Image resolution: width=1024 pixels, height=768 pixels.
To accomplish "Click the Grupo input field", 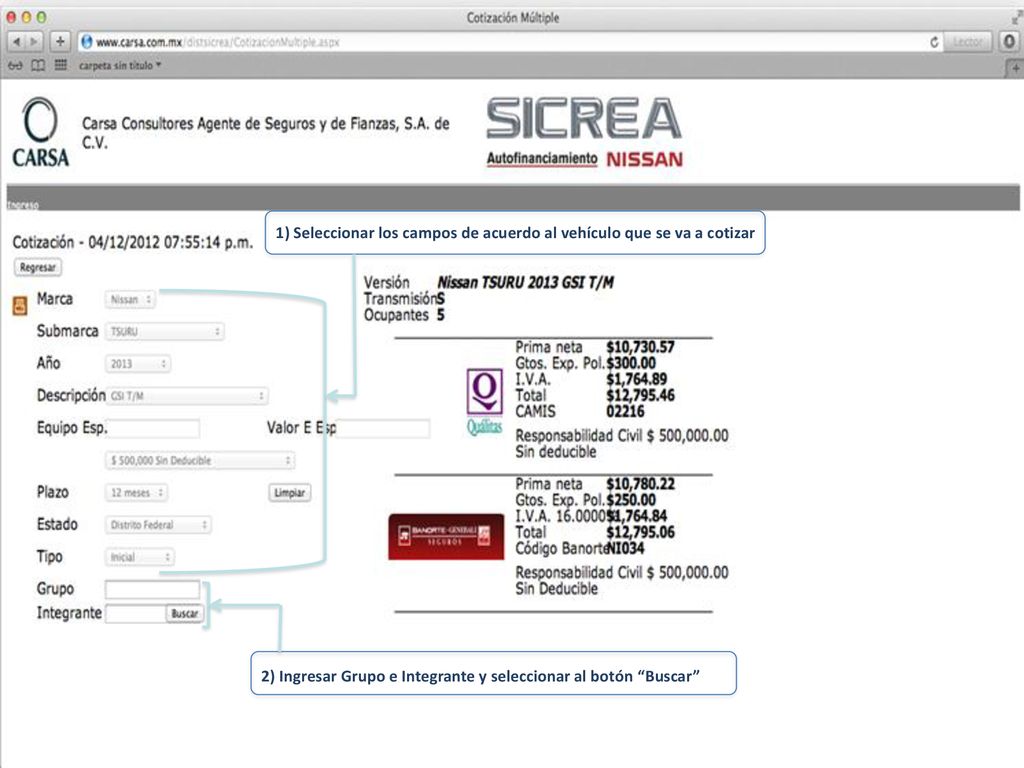I will [x=152, y=589].
